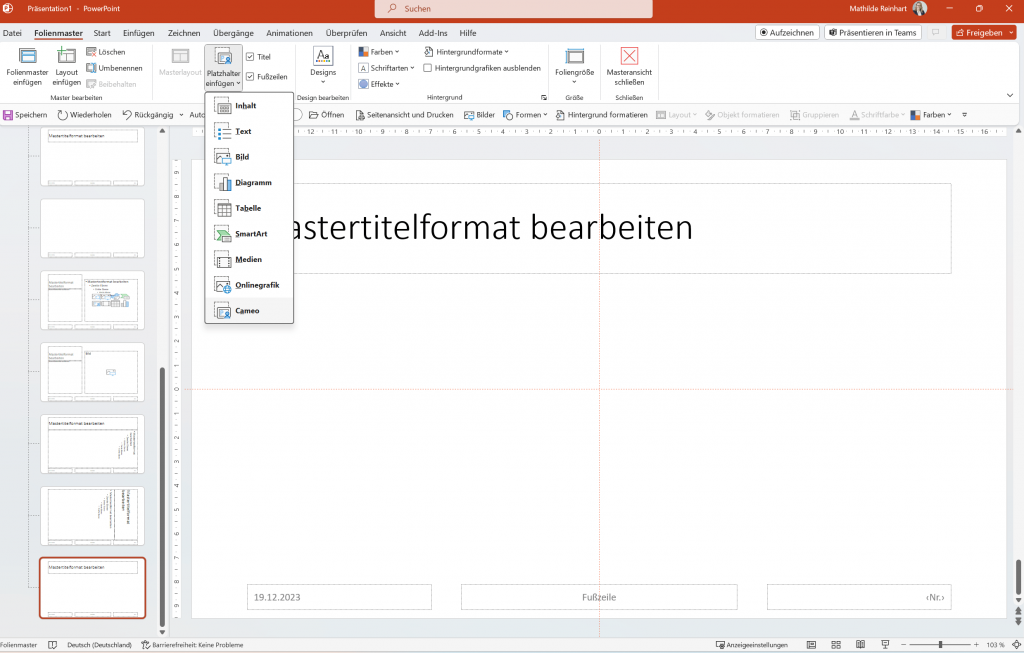
Task: Click Rückgängig button
Action: pyautogui.click(x=148, y=115)
